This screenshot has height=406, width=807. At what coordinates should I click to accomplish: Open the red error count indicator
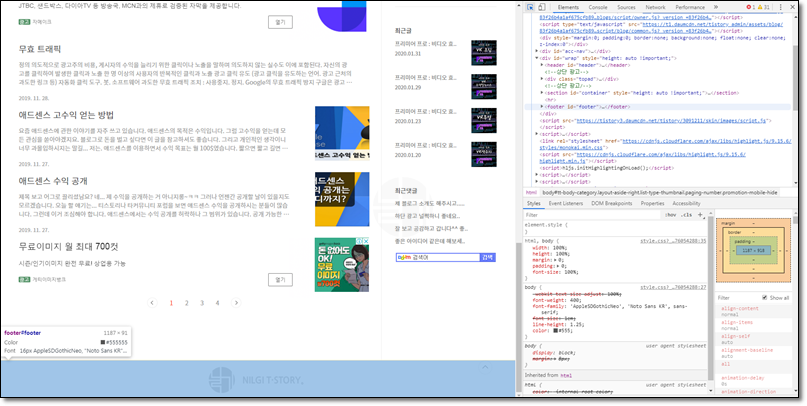751,7
